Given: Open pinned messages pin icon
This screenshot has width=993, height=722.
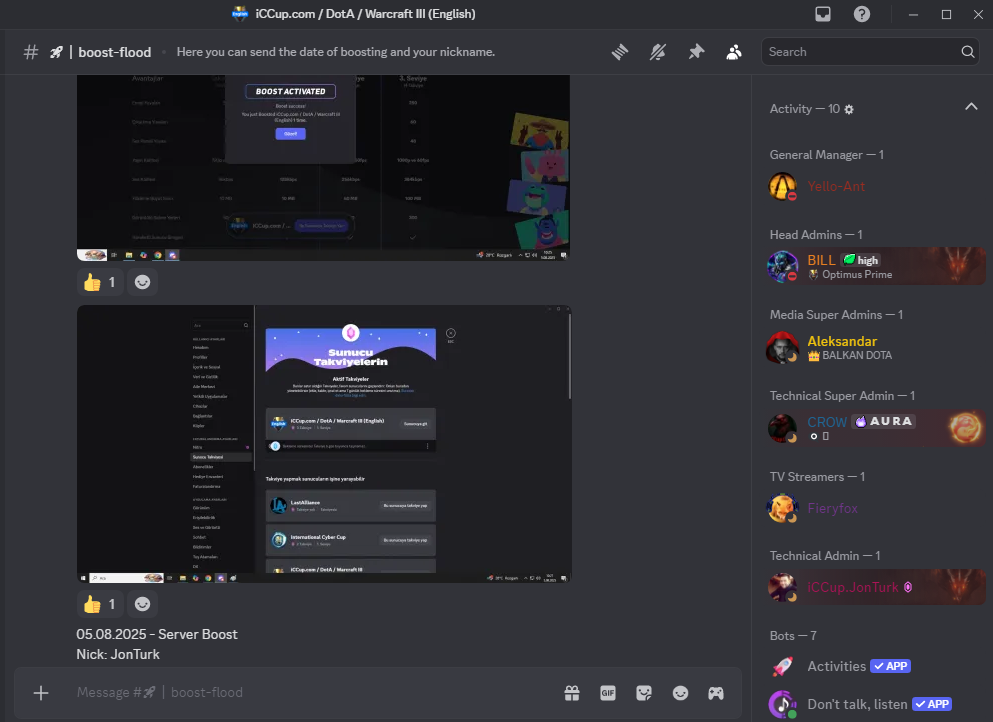Looking at the screenshot, I should pyautogui.click(x=696, y=52).
